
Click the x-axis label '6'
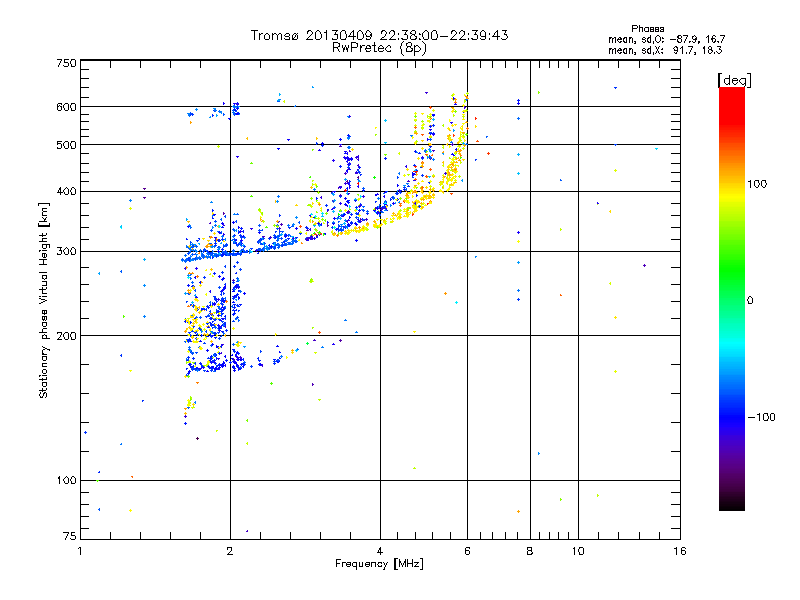click(x=467, y=551)
